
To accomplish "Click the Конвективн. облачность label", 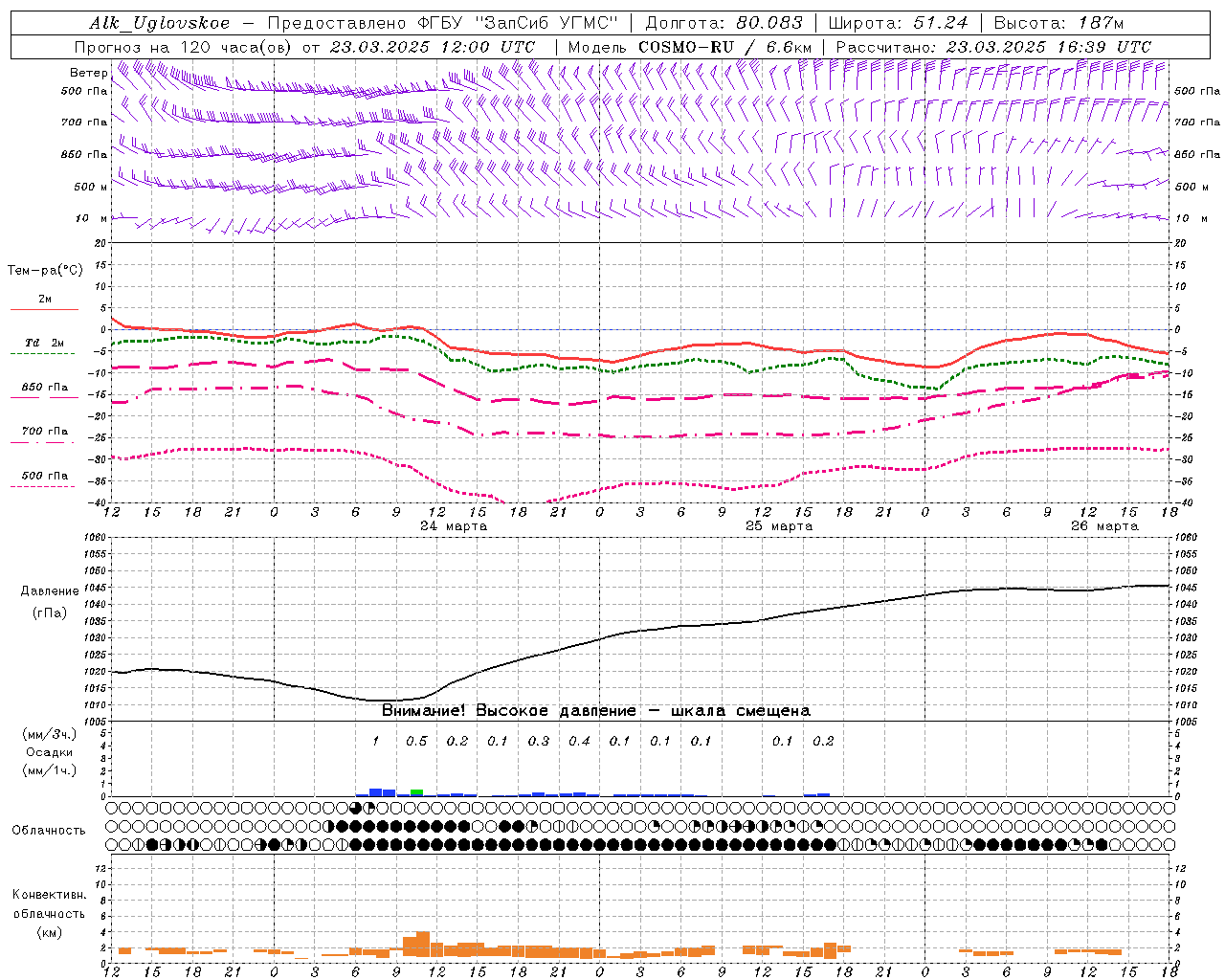I will 49,904.
